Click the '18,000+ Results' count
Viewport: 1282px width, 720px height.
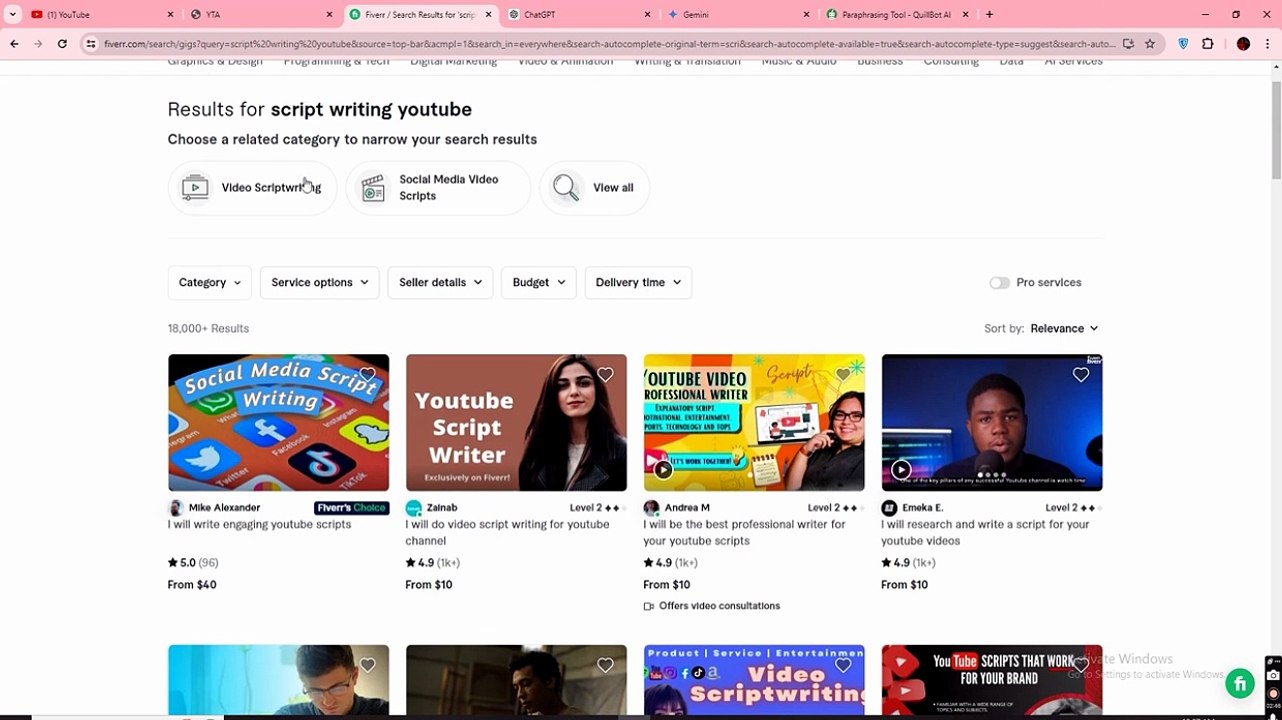click(x=208, y=329)
